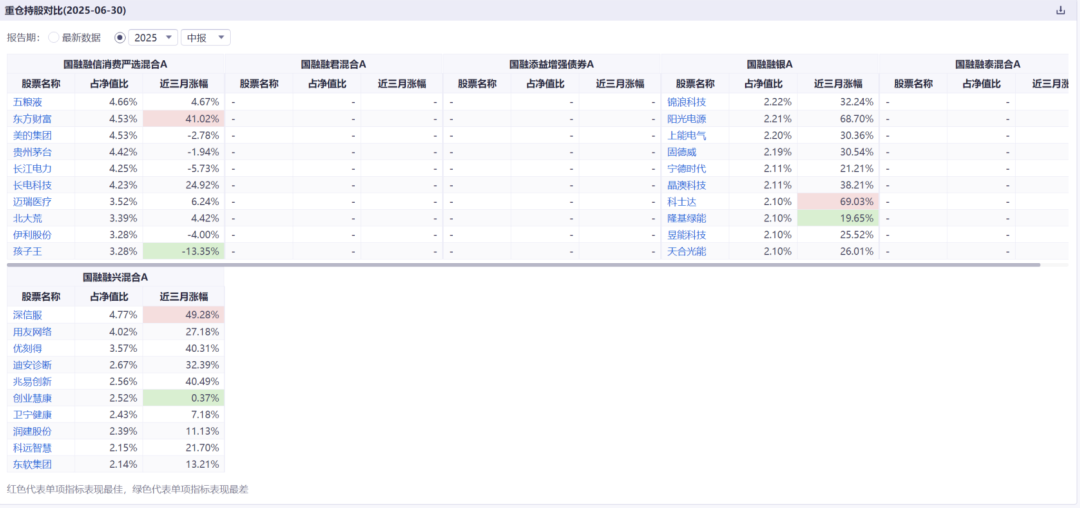Open stock link 伊利股份

(x=32, y=235)
